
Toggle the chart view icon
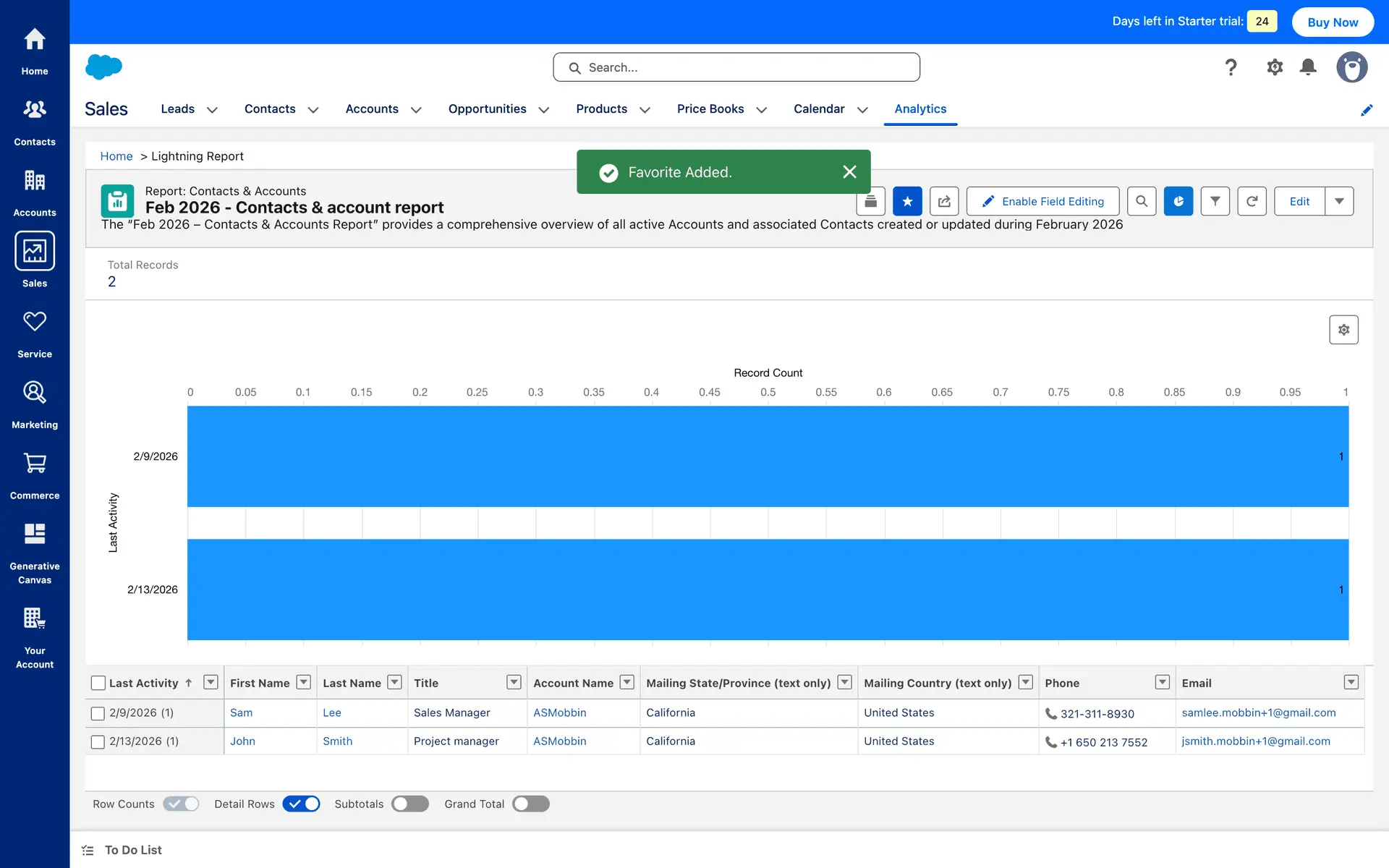coord(1178,201)
